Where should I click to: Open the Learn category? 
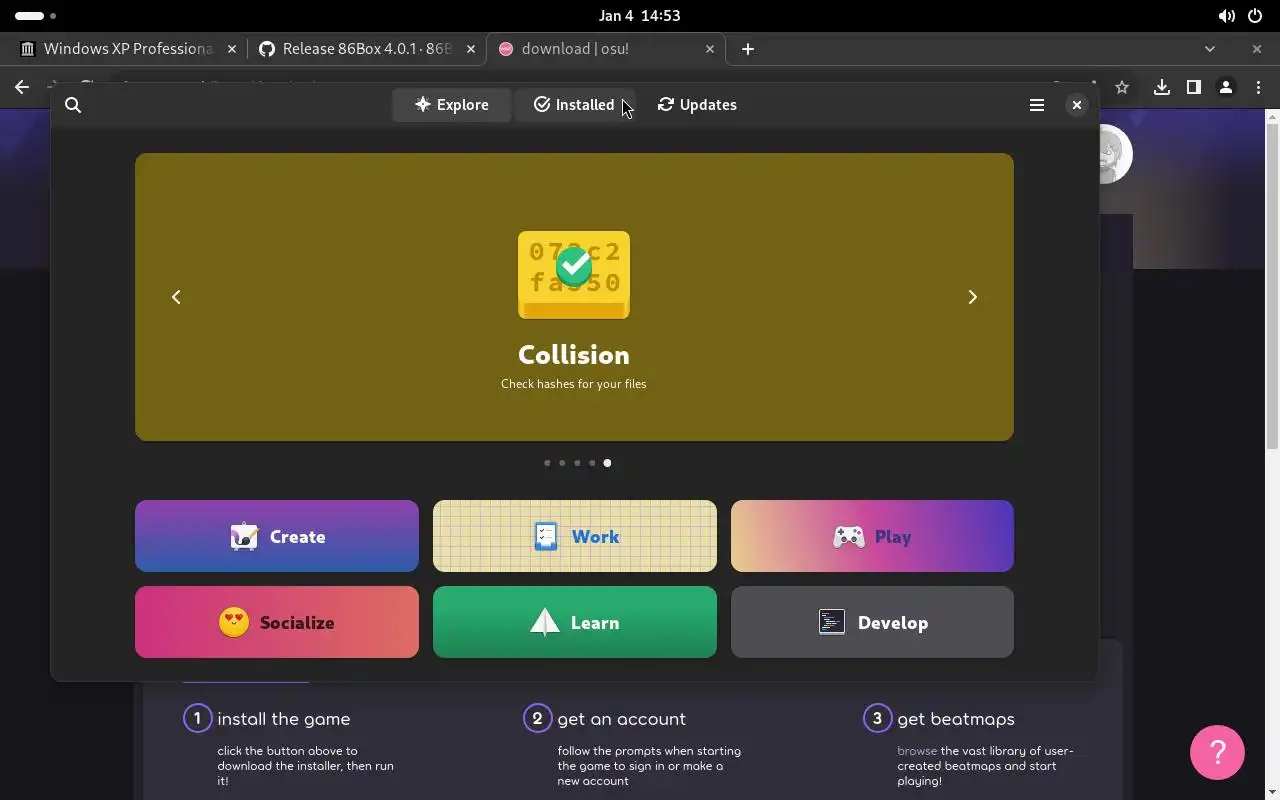click(x=575, y=622)
